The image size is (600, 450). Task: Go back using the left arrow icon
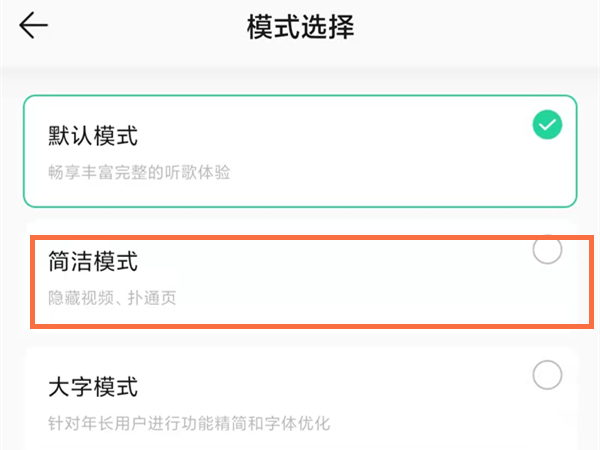pyautogui.click(x=34, y=25)
